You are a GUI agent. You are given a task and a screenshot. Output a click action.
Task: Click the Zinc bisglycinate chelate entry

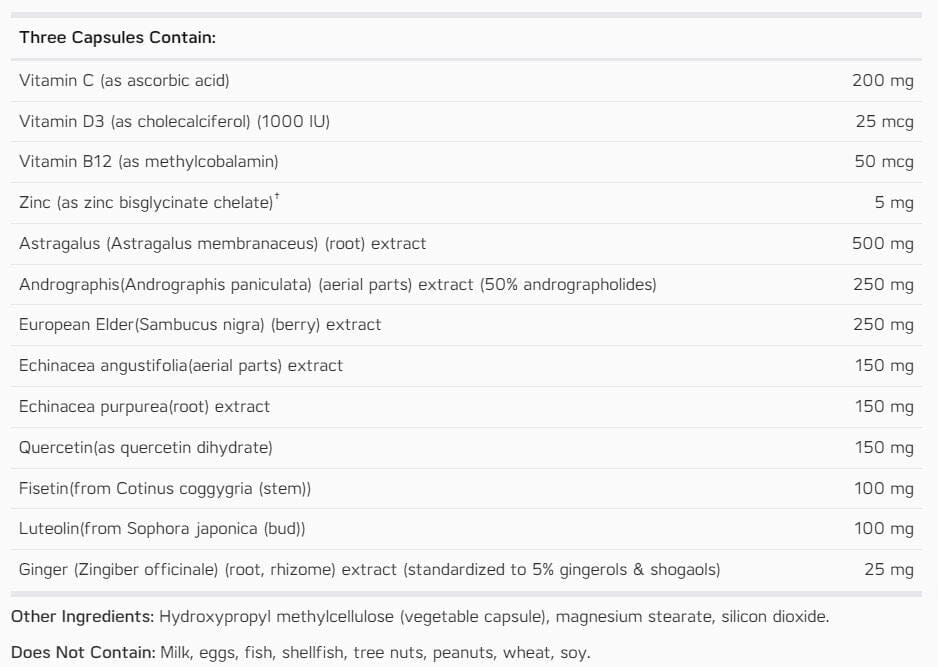click(x=145, y=203)
